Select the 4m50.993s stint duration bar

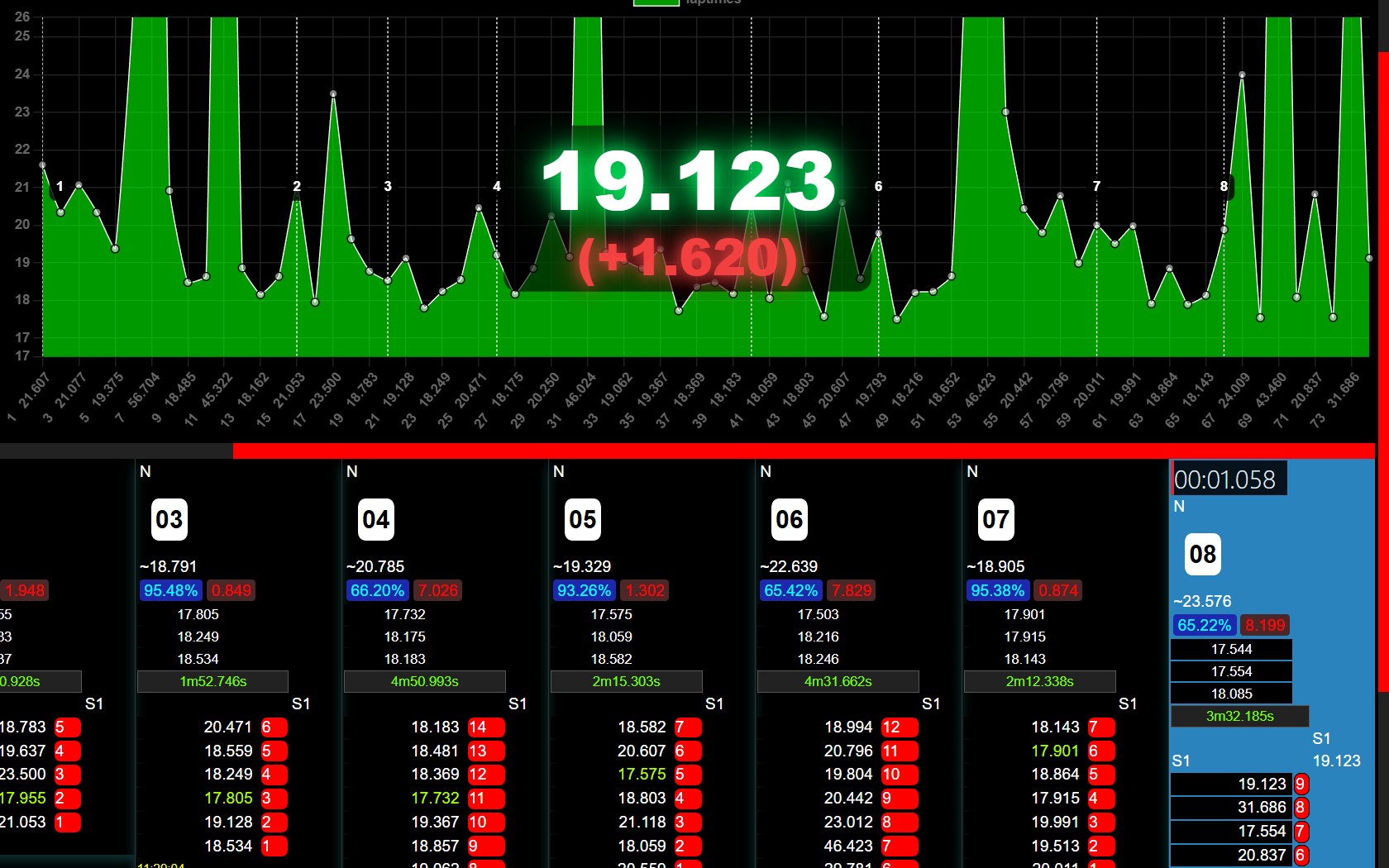(x=424, y=682)
